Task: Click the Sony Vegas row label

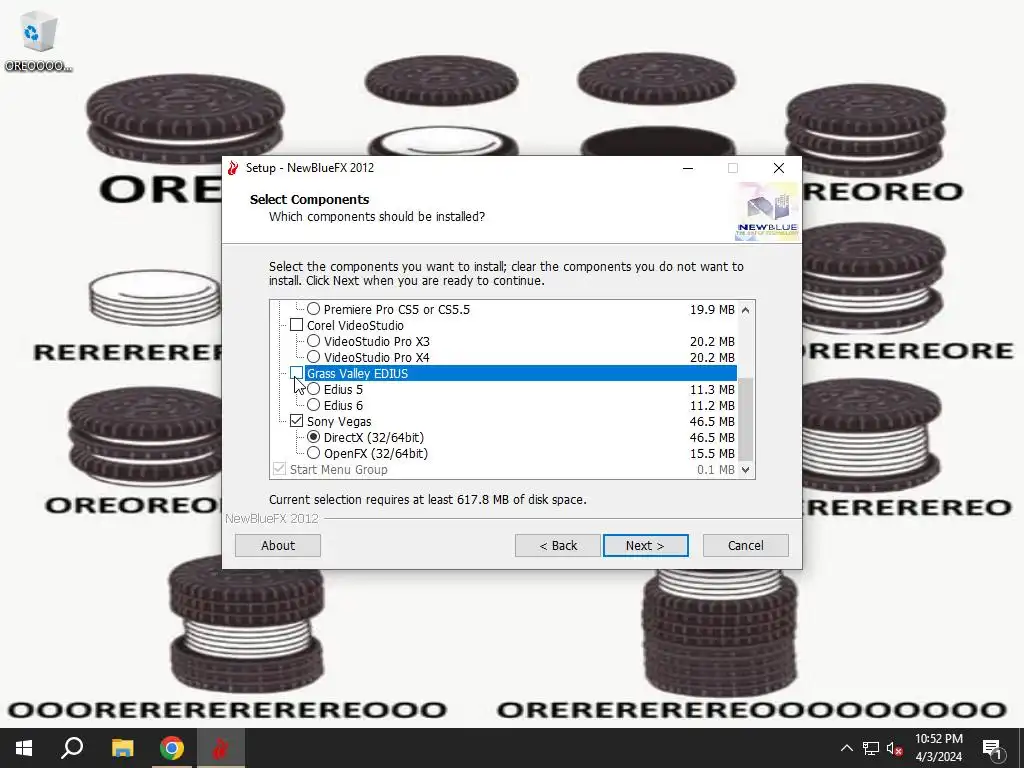Action: point(339,421)
